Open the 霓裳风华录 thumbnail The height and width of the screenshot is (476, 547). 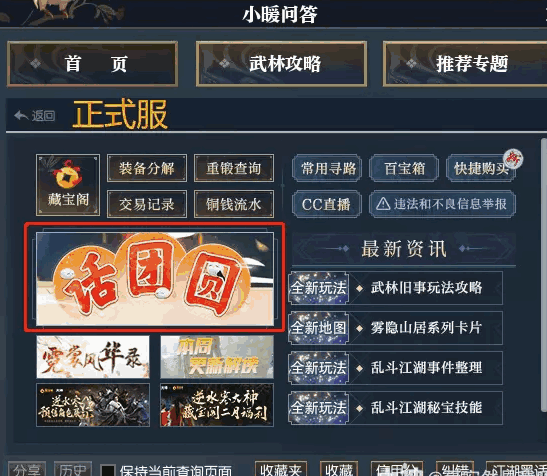93,357
